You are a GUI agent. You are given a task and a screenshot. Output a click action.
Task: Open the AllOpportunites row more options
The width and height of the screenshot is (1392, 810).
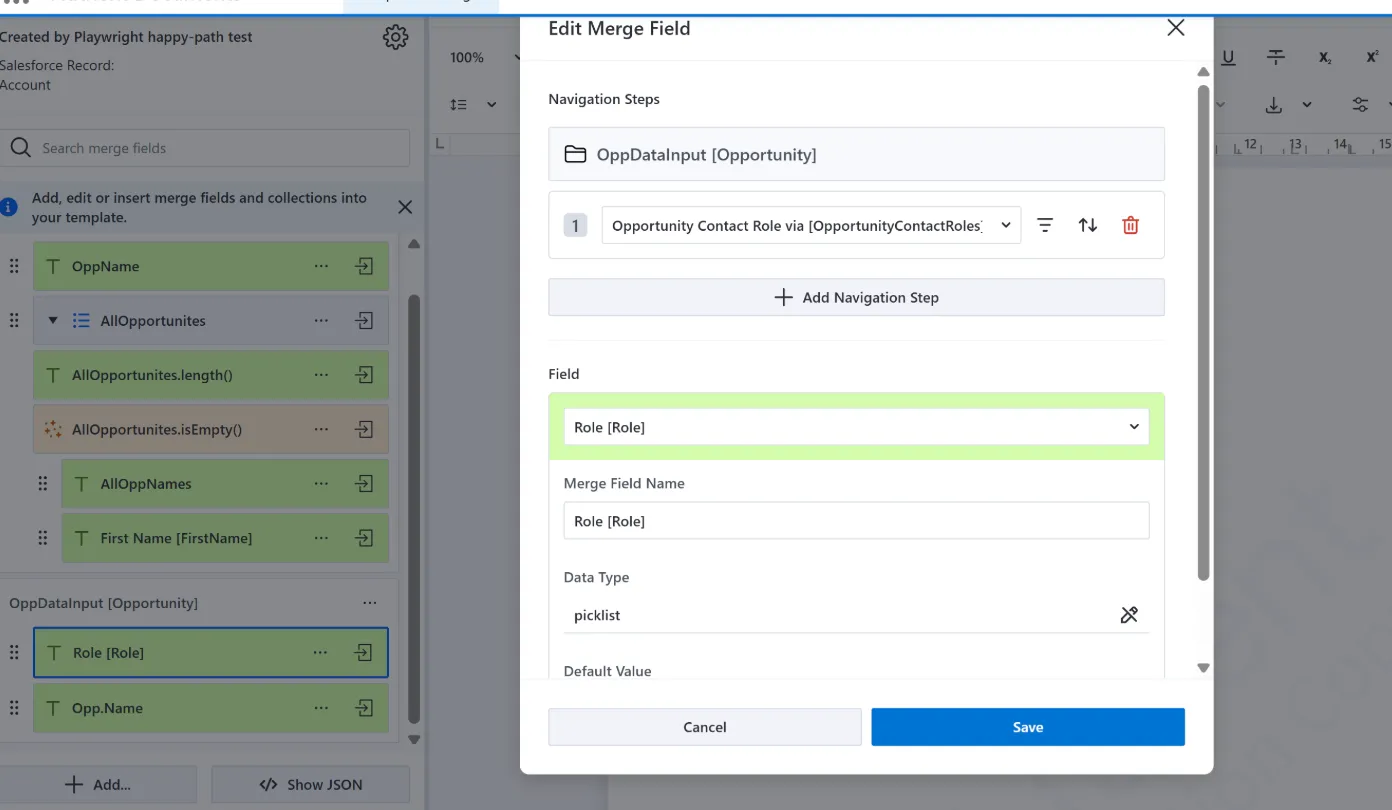point(321,321)
